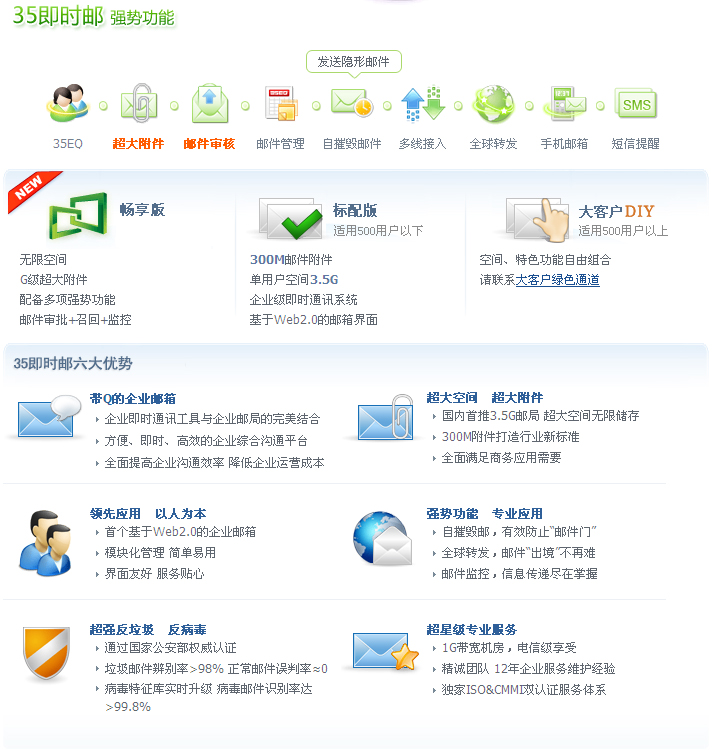The image size is (715, 750).
Task: Click the 邮件管理 calendar icon
Action: coord(281,103)
